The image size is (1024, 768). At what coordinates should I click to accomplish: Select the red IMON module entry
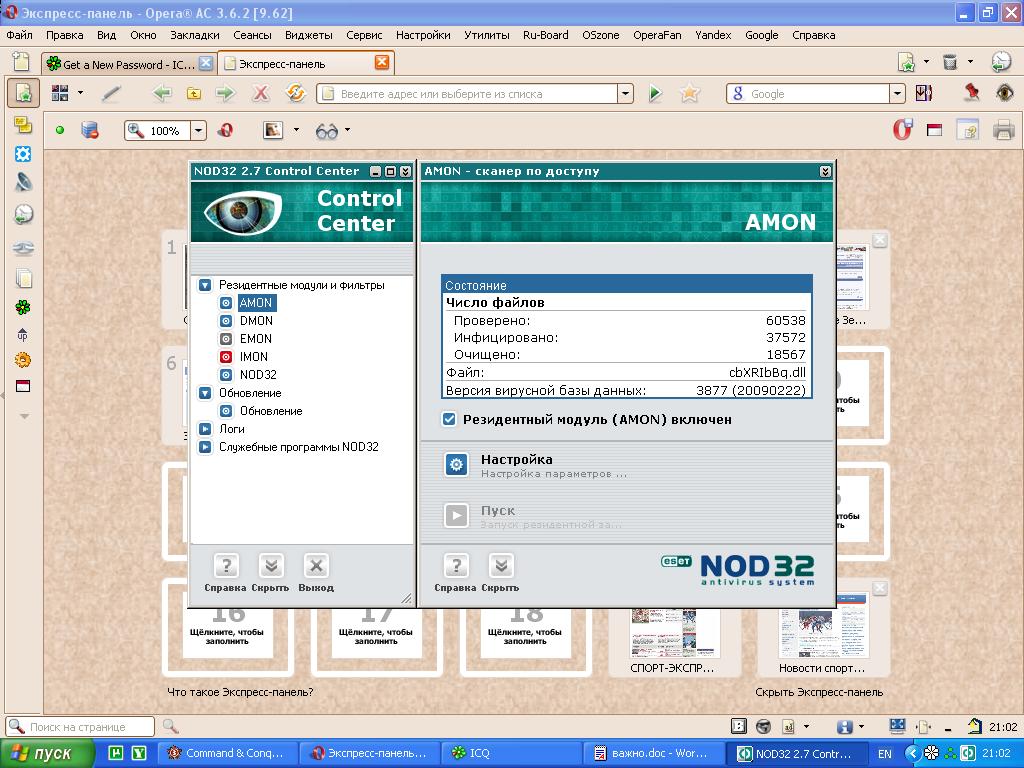(x=253, y=357)
